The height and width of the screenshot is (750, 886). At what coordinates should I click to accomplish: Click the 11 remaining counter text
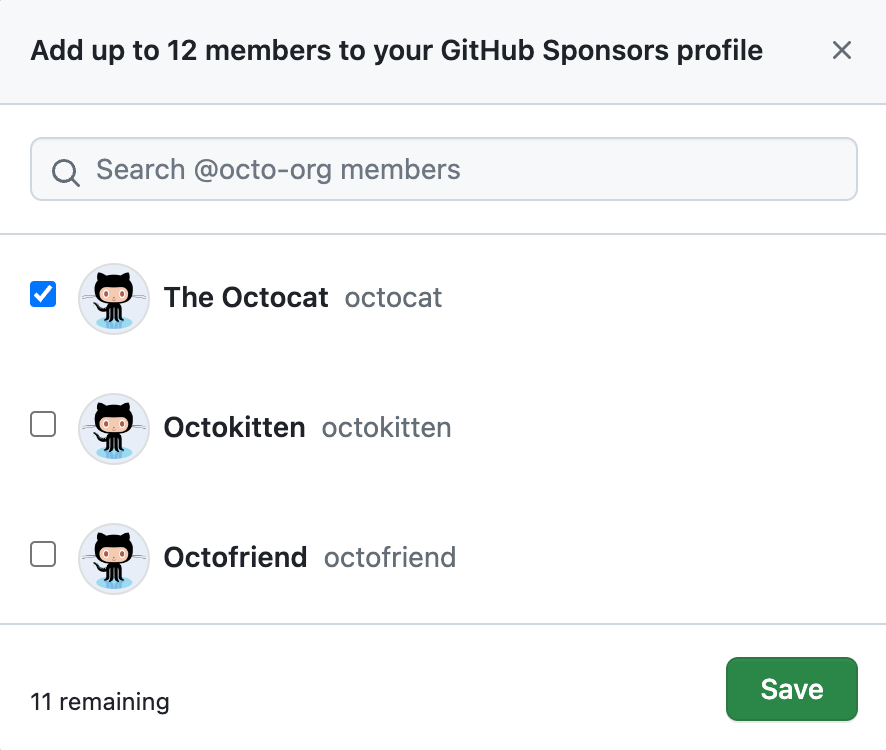[98, 702]
